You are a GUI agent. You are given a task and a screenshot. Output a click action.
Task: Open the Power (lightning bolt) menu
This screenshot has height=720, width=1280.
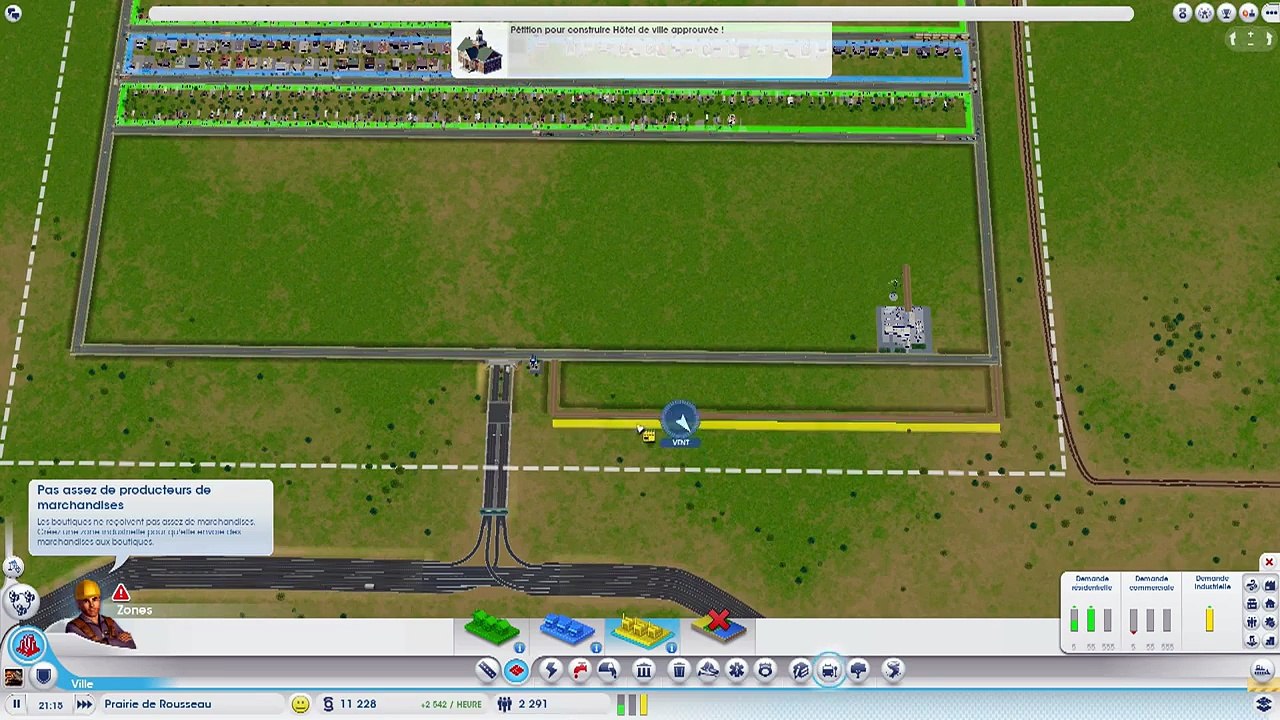[550, 670]
